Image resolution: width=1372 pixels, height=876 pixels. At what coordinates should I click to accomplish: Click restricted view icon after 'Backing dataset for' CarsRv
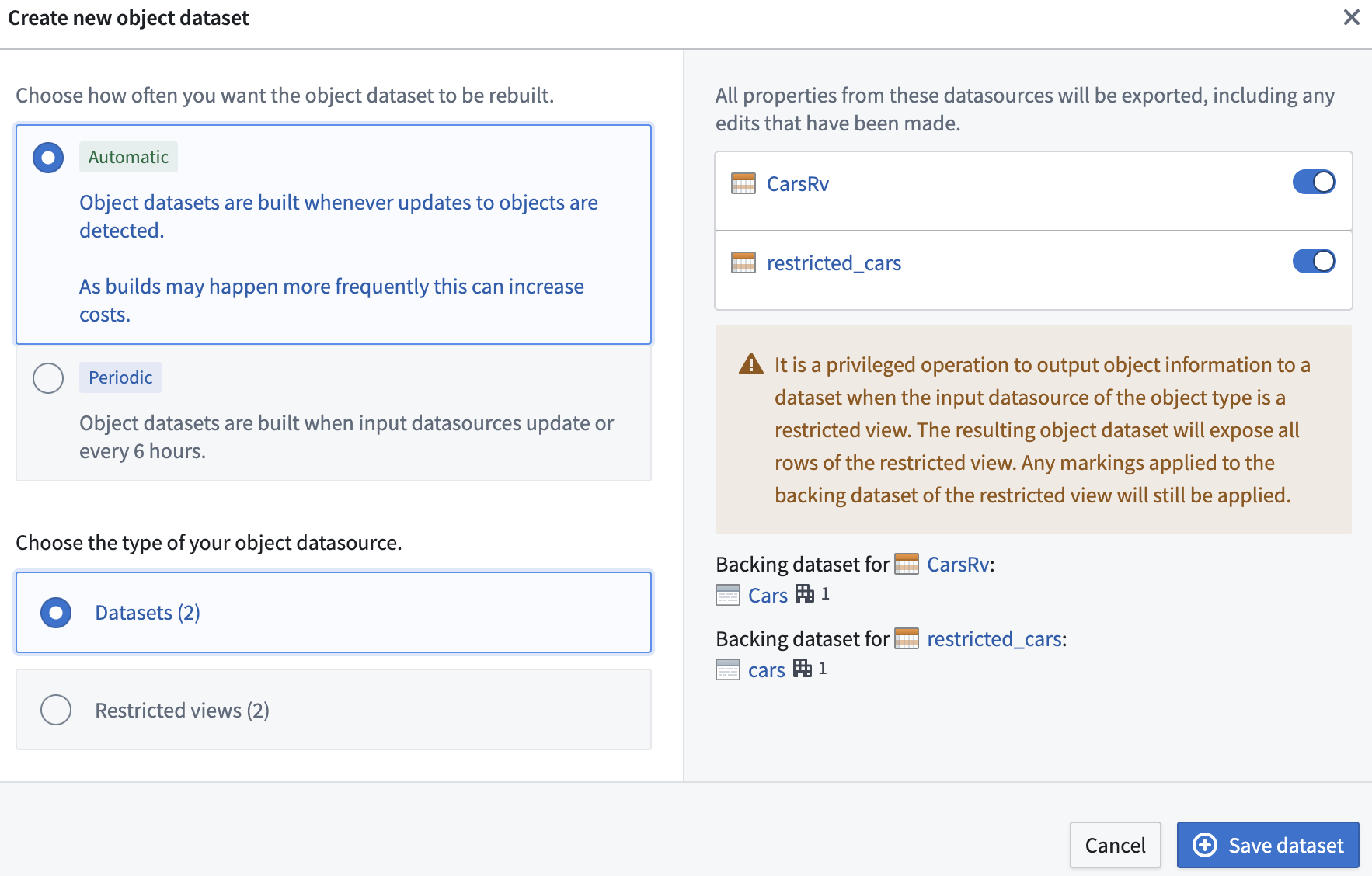tap(907, 564)
